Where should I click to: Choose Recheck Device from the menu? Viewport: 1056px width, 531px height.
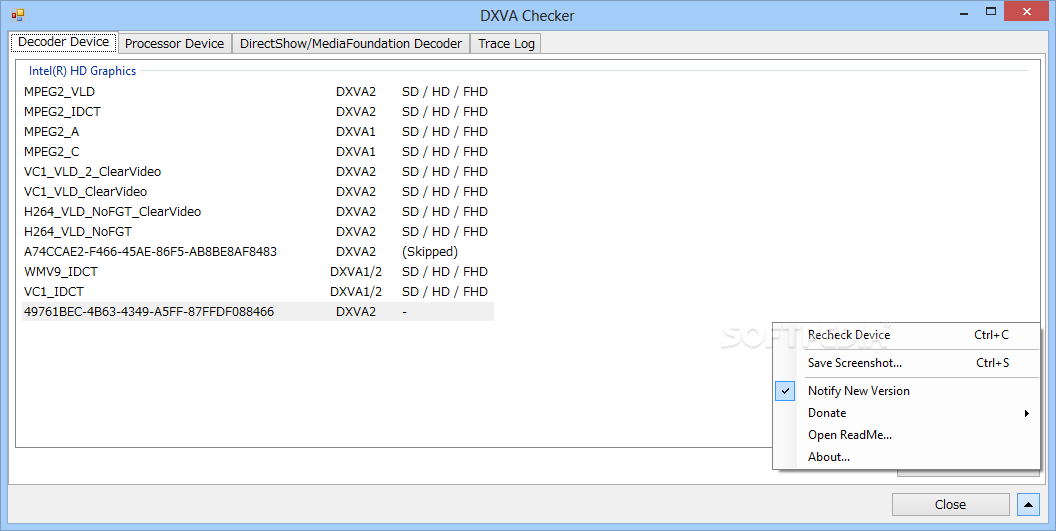click(x=906, y=335)
